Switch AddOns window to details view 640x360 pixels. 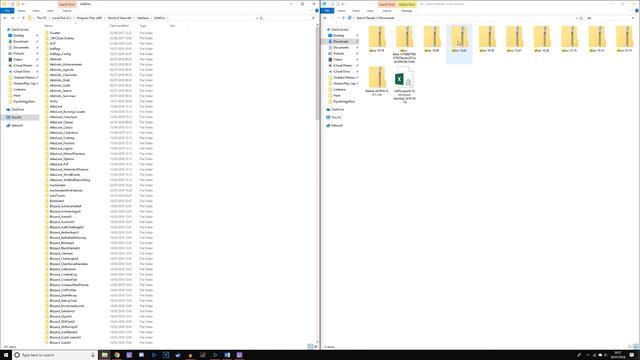[310, 347]
